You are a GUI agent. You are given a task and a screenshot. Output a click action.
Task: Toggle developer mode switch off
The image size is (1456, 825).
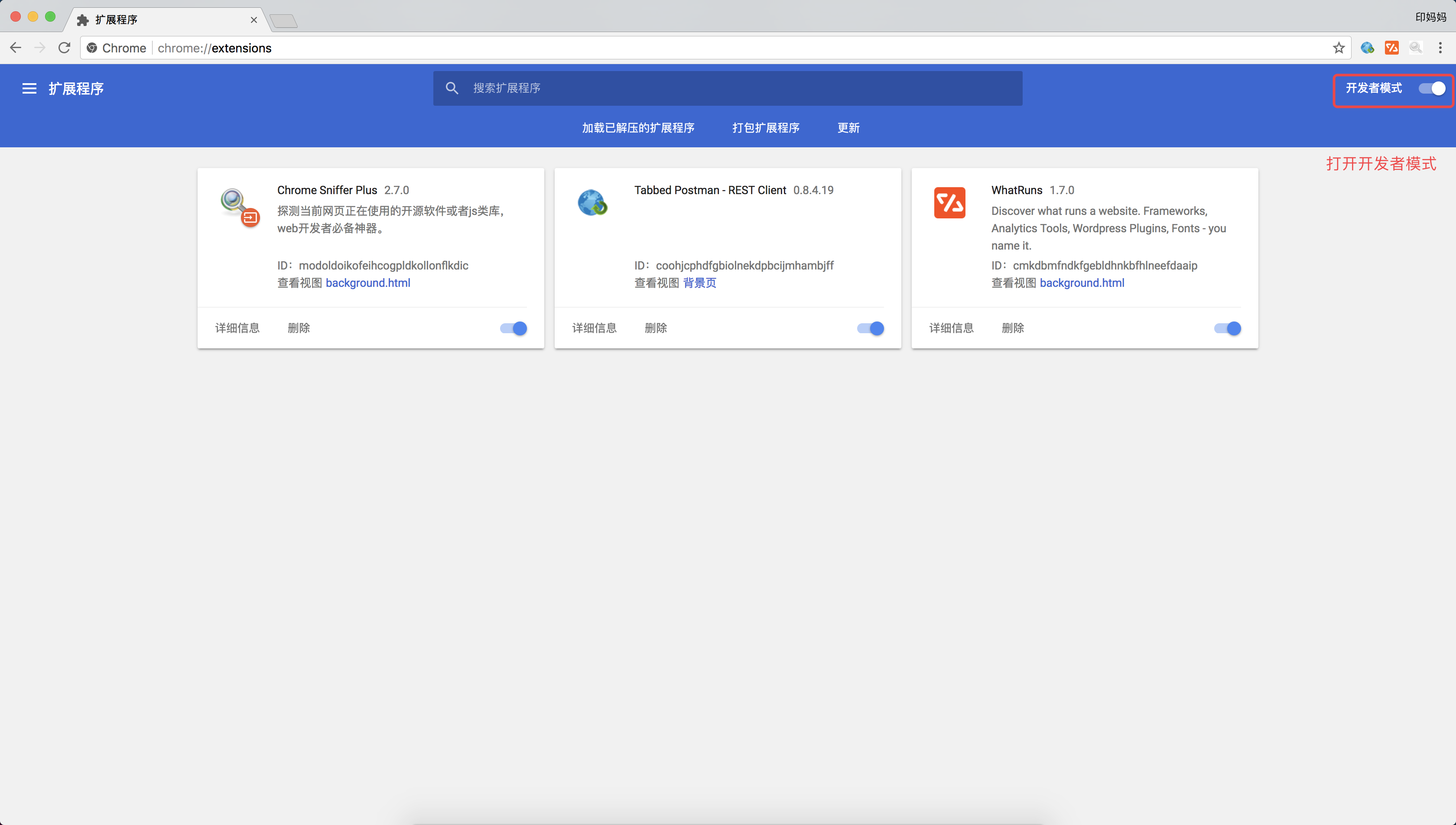coord(1432,88)
